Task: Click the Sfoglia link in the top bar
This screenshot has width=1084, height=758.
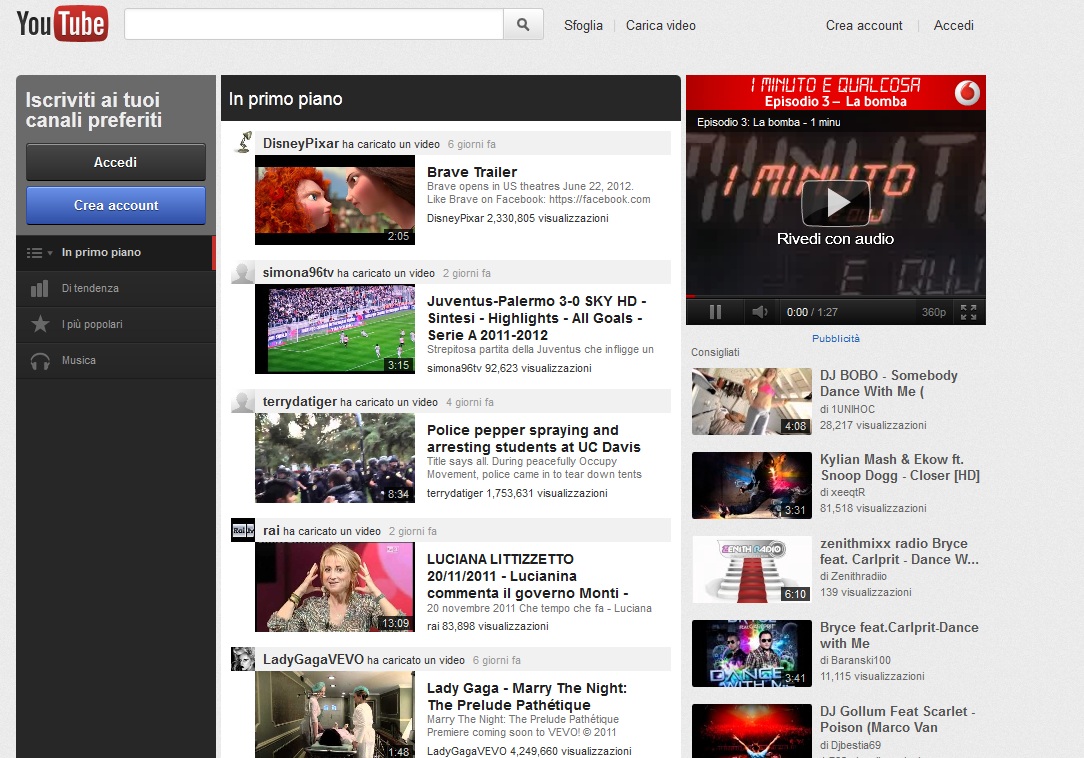Action: 583,26
